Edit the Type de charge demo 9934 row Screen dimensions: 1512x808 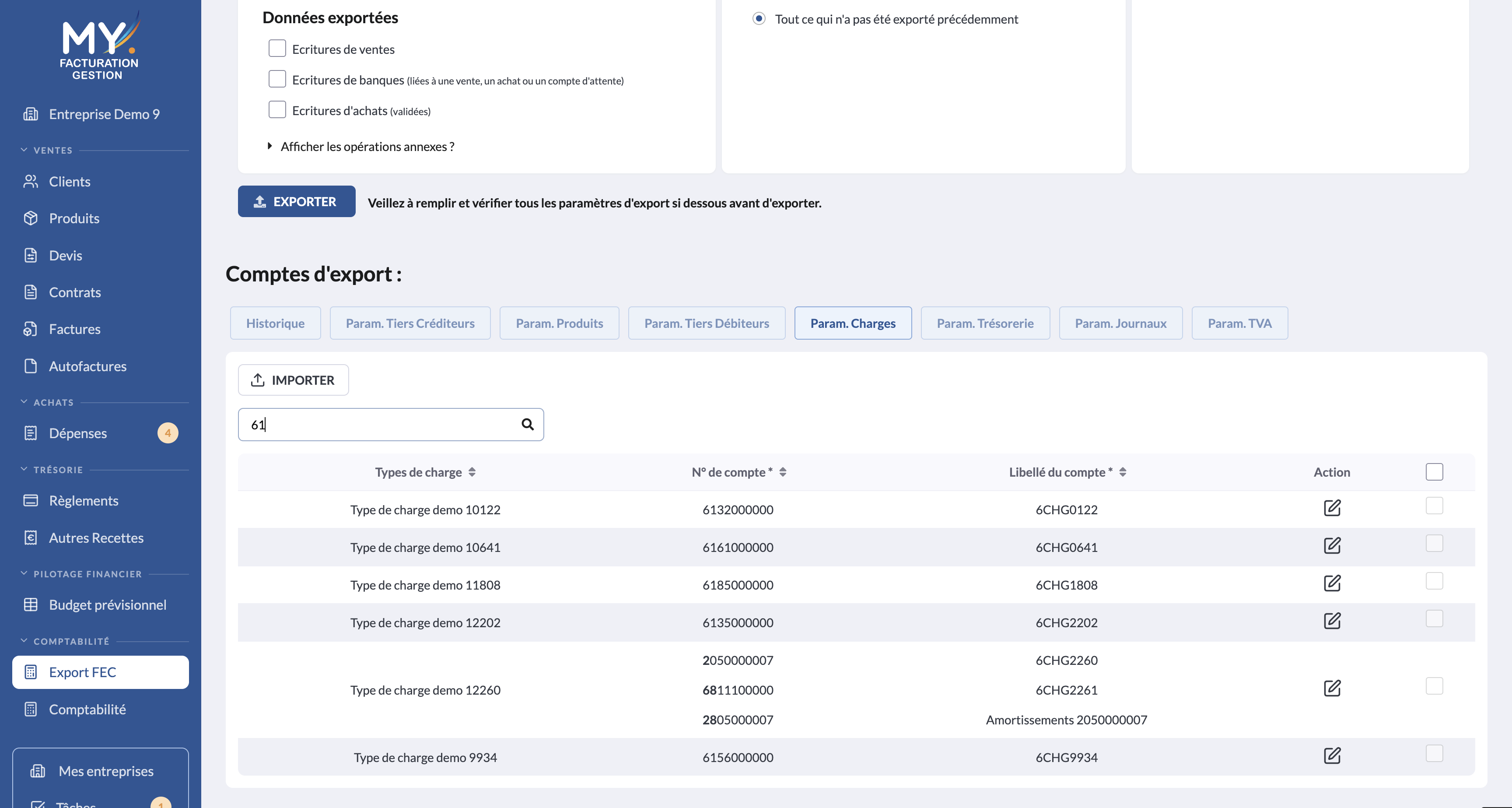[1332, 756]
